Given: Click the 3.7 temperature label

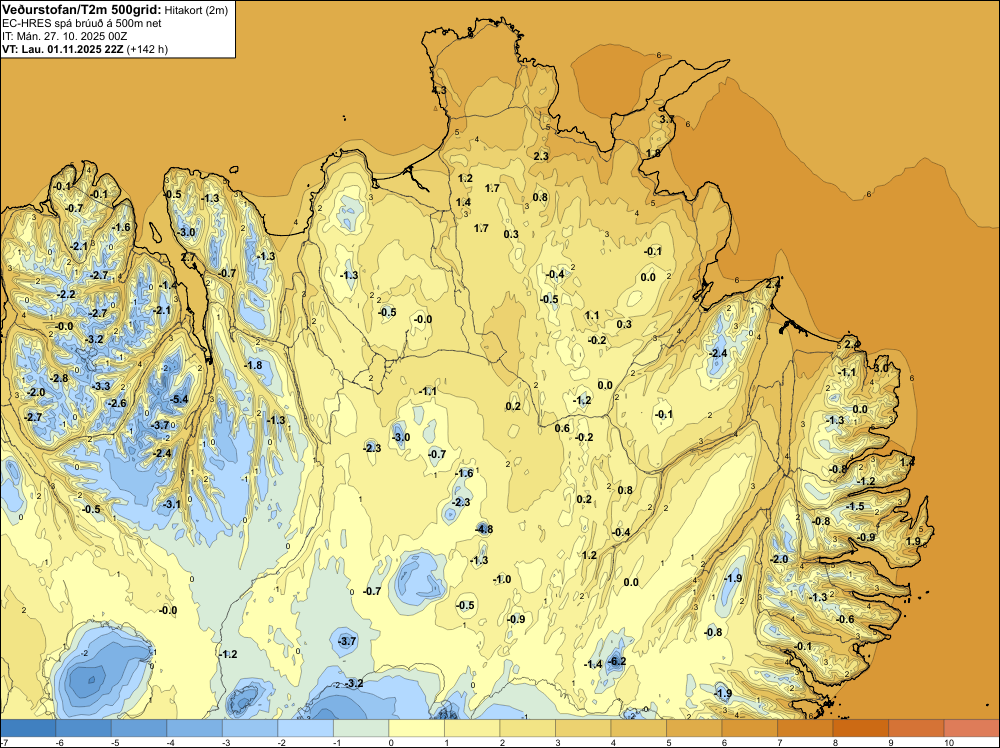Looking at the screenshot, I should pyautogui.click(x=666, y=119).
